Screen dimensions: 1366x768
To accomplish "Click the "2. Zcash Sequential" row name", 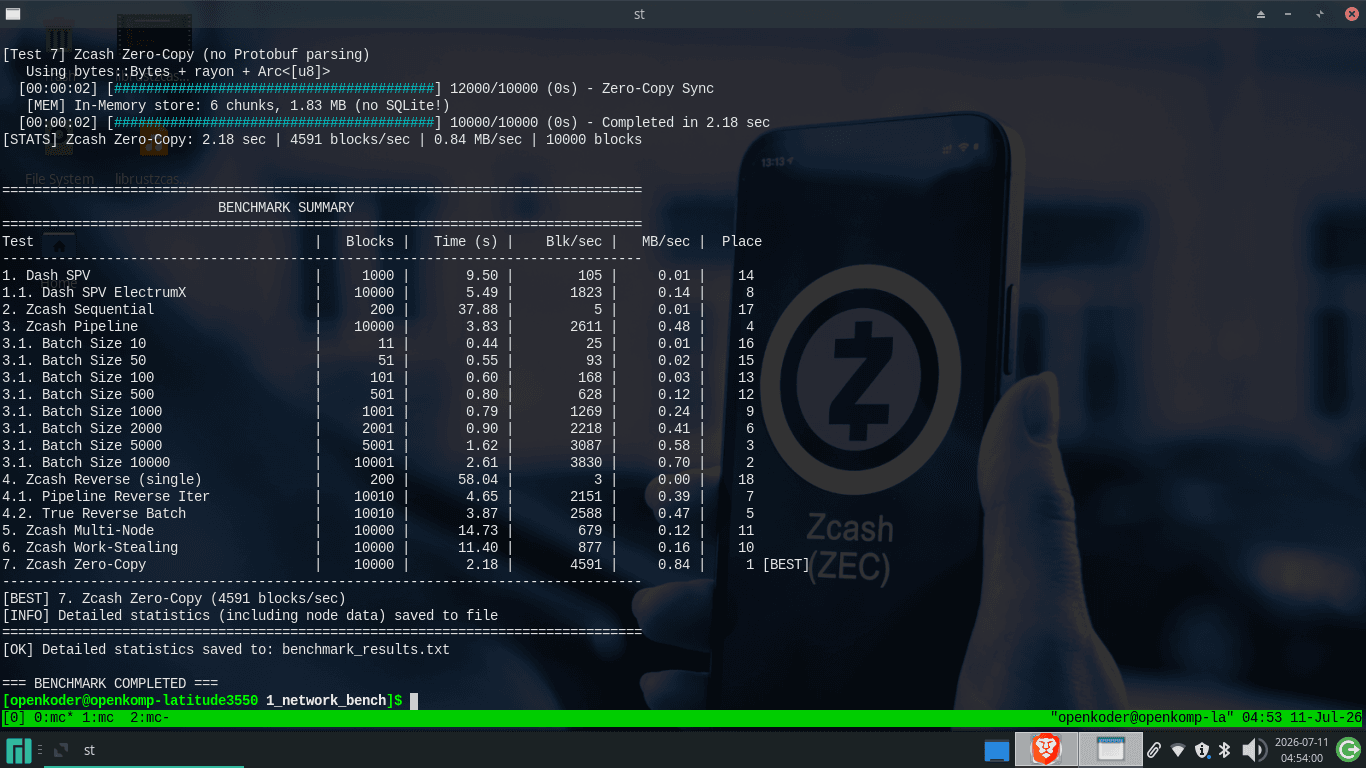I will pyautogui.click(x=78, y=309).
